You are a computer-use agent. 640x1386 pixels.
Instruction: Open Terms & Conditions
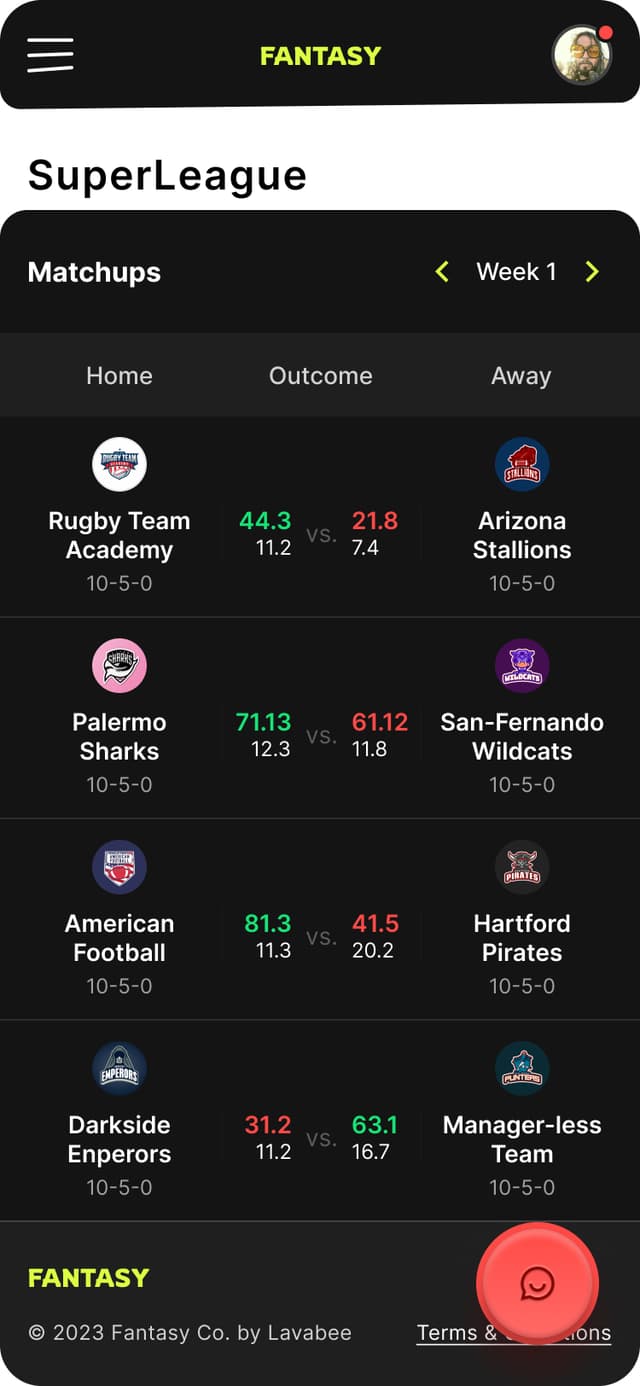pos(513,1332)
